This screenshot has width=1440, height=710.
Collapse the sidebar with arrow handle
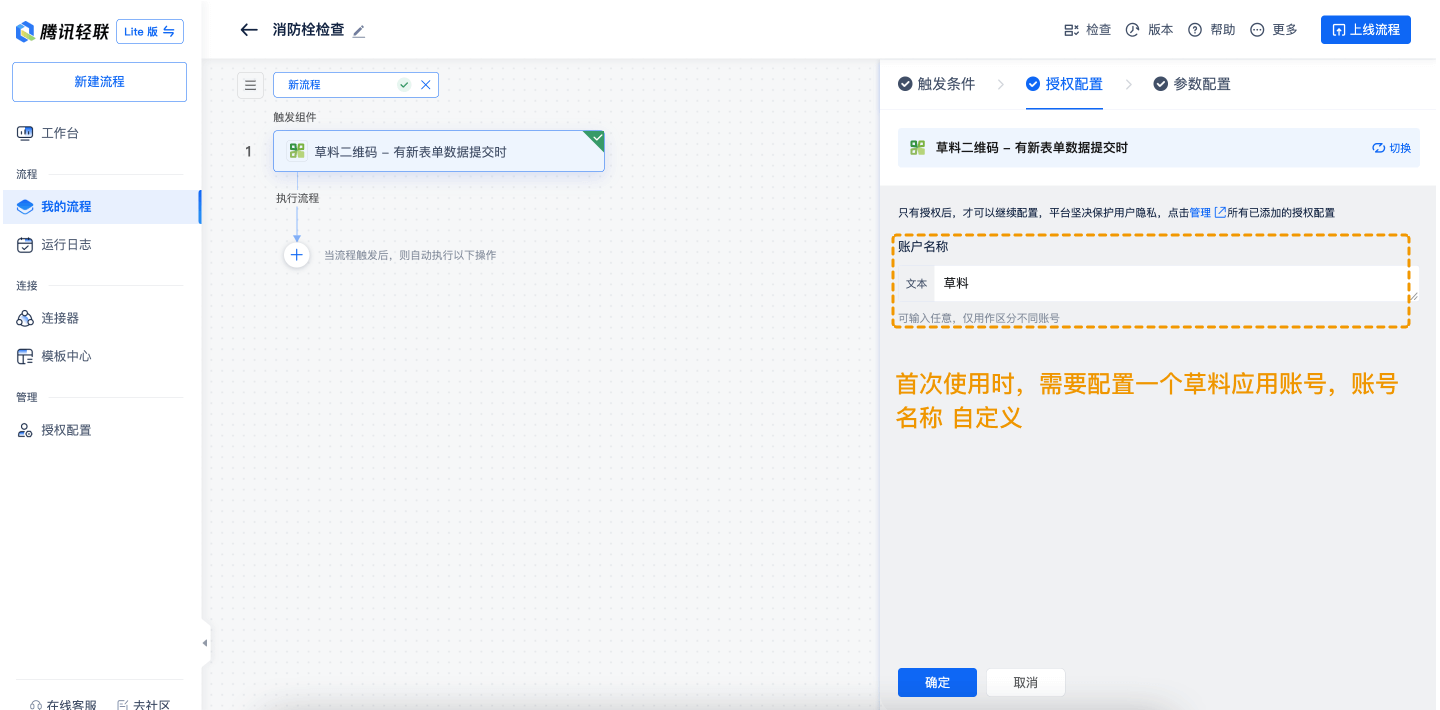point(205,643)
